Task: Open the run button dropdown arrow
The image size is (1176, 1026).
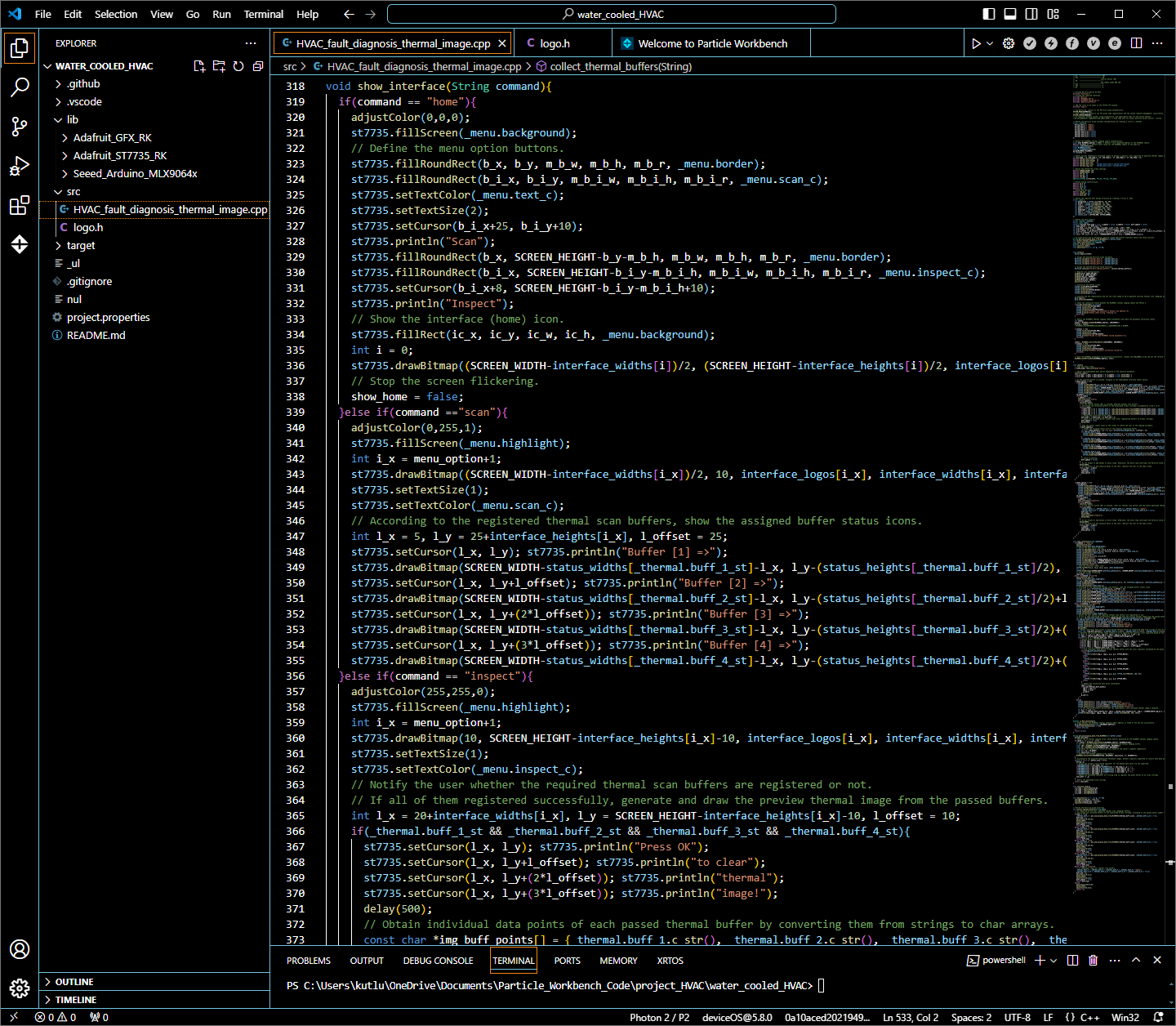Action: click(990, 43)
